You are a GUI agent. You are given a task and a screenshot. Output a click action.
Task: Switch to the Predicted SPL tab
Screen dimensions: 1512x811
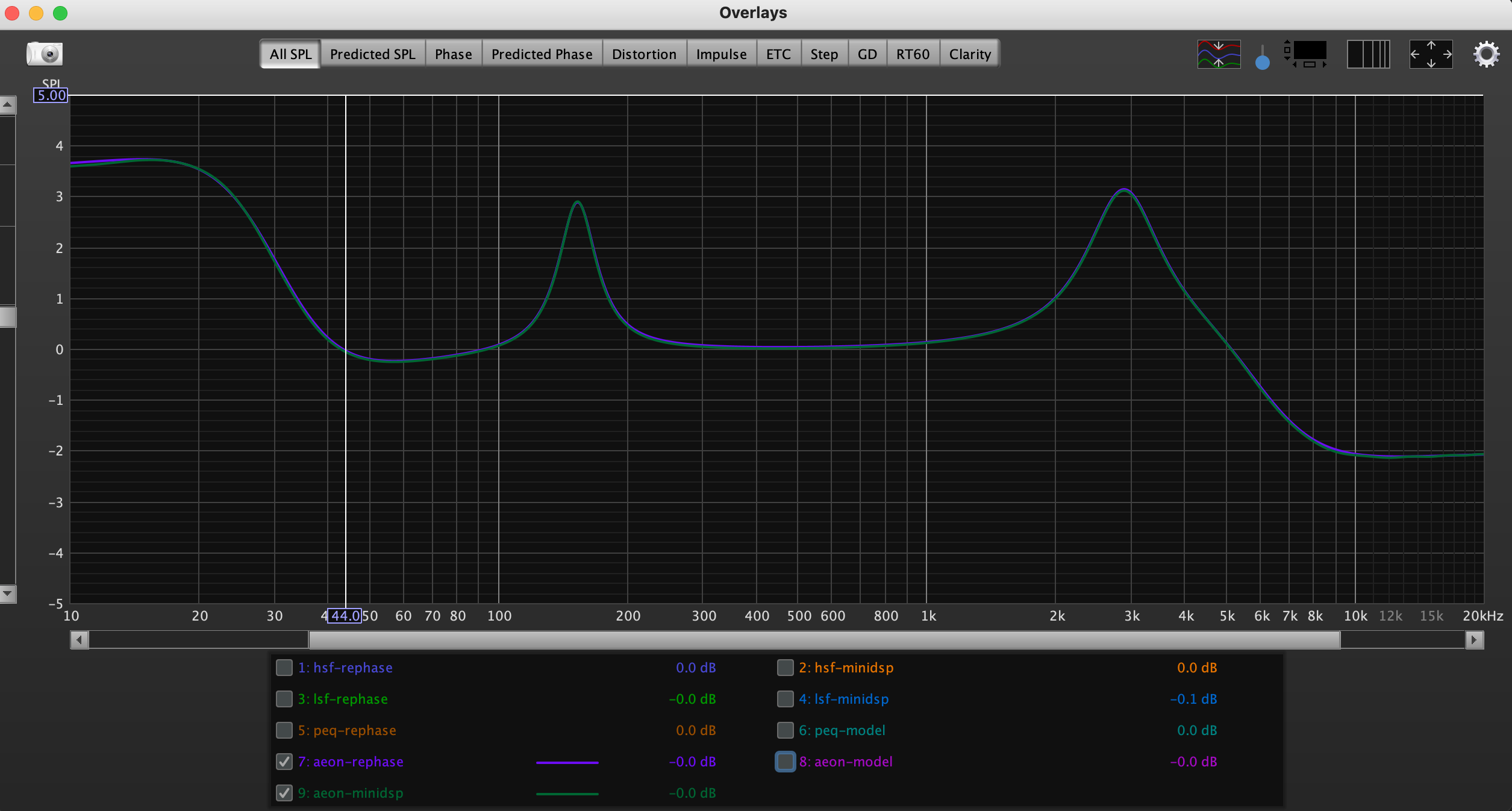tap(373, 54)
